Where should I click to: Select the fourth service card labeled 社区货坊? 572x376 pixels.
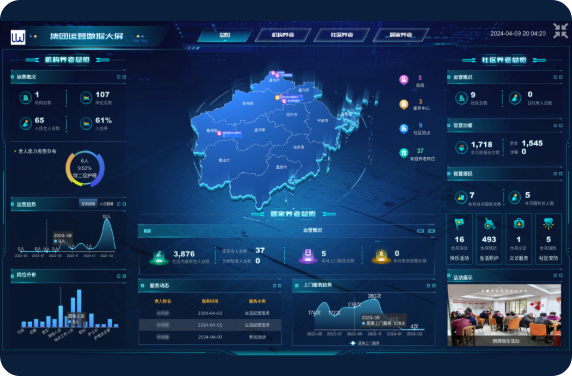tap(548, 239)
